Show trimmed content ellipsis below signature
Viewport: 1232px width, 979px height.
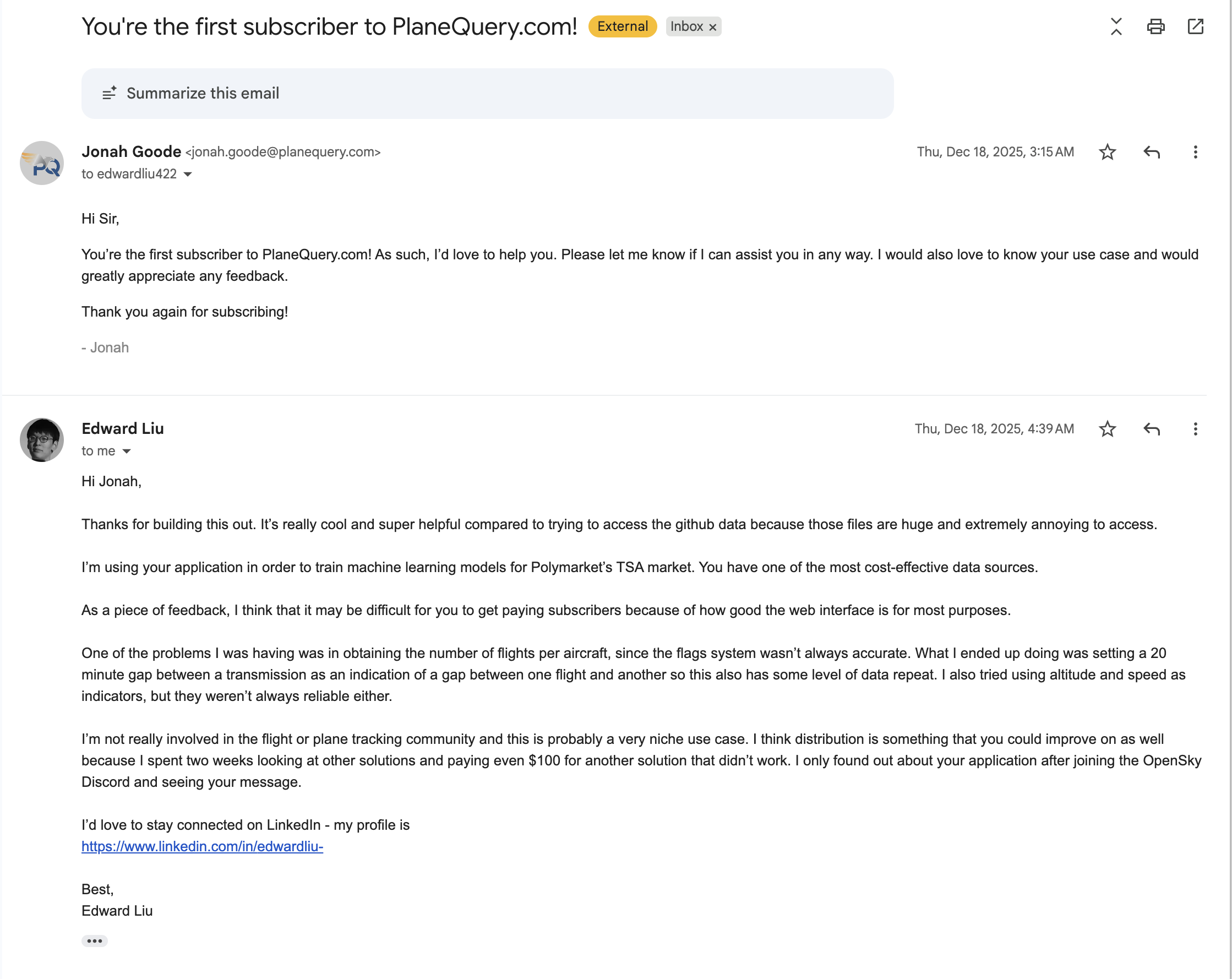point(94,940)
